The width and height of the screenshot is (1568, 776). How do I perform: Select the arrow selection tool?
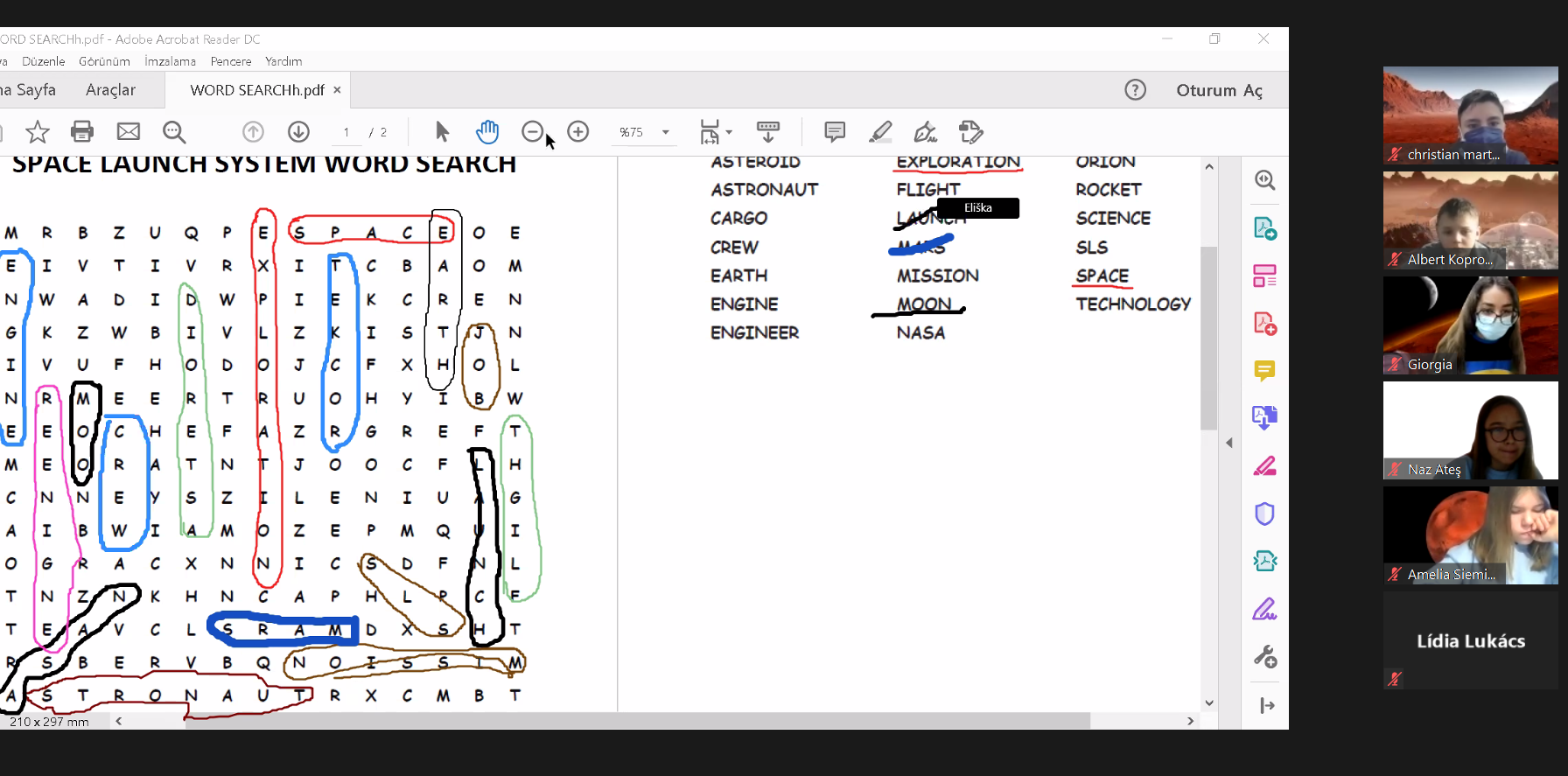[x=442, y=132]
